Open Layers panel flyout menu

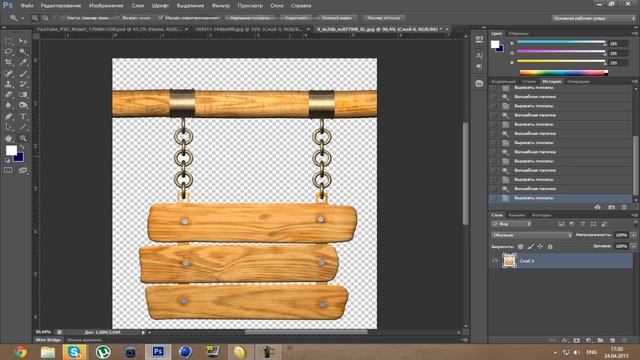636,215
